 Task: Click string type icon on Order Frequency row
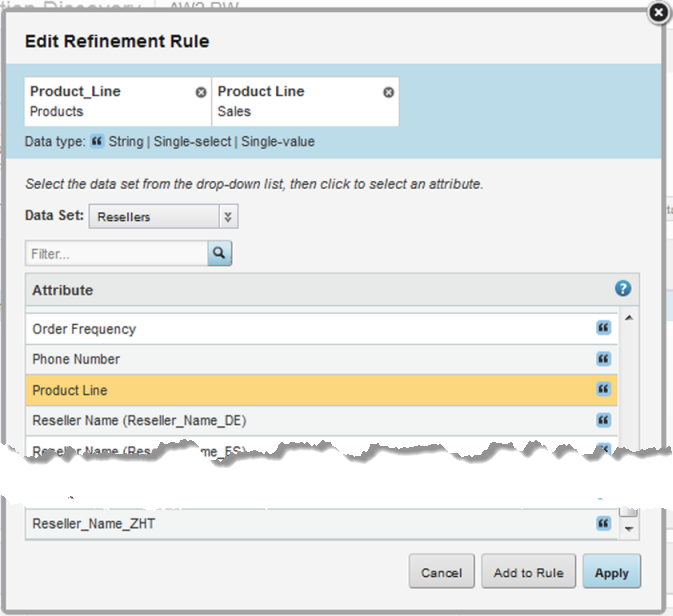click(603, 328)
